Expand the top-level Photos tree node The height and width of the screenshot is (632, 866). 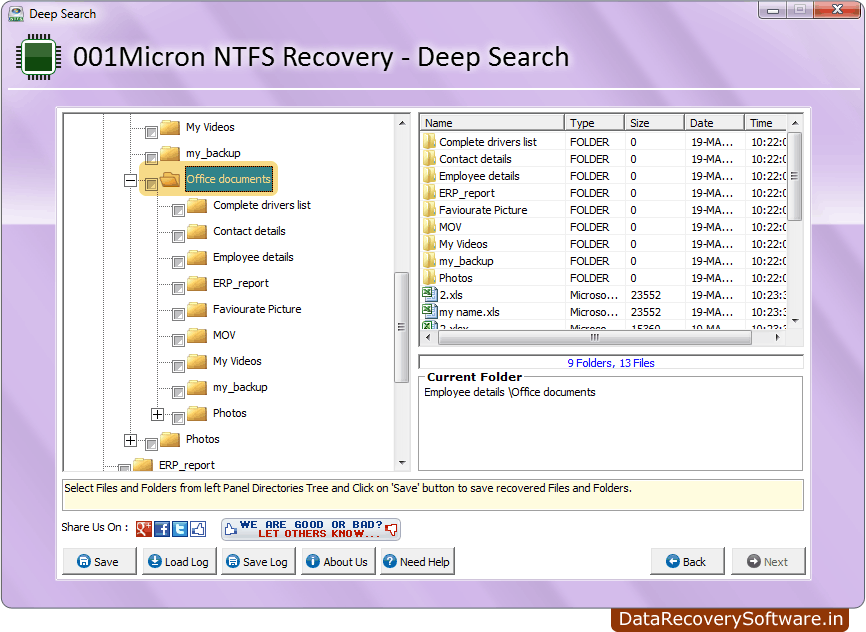(130, 440)
